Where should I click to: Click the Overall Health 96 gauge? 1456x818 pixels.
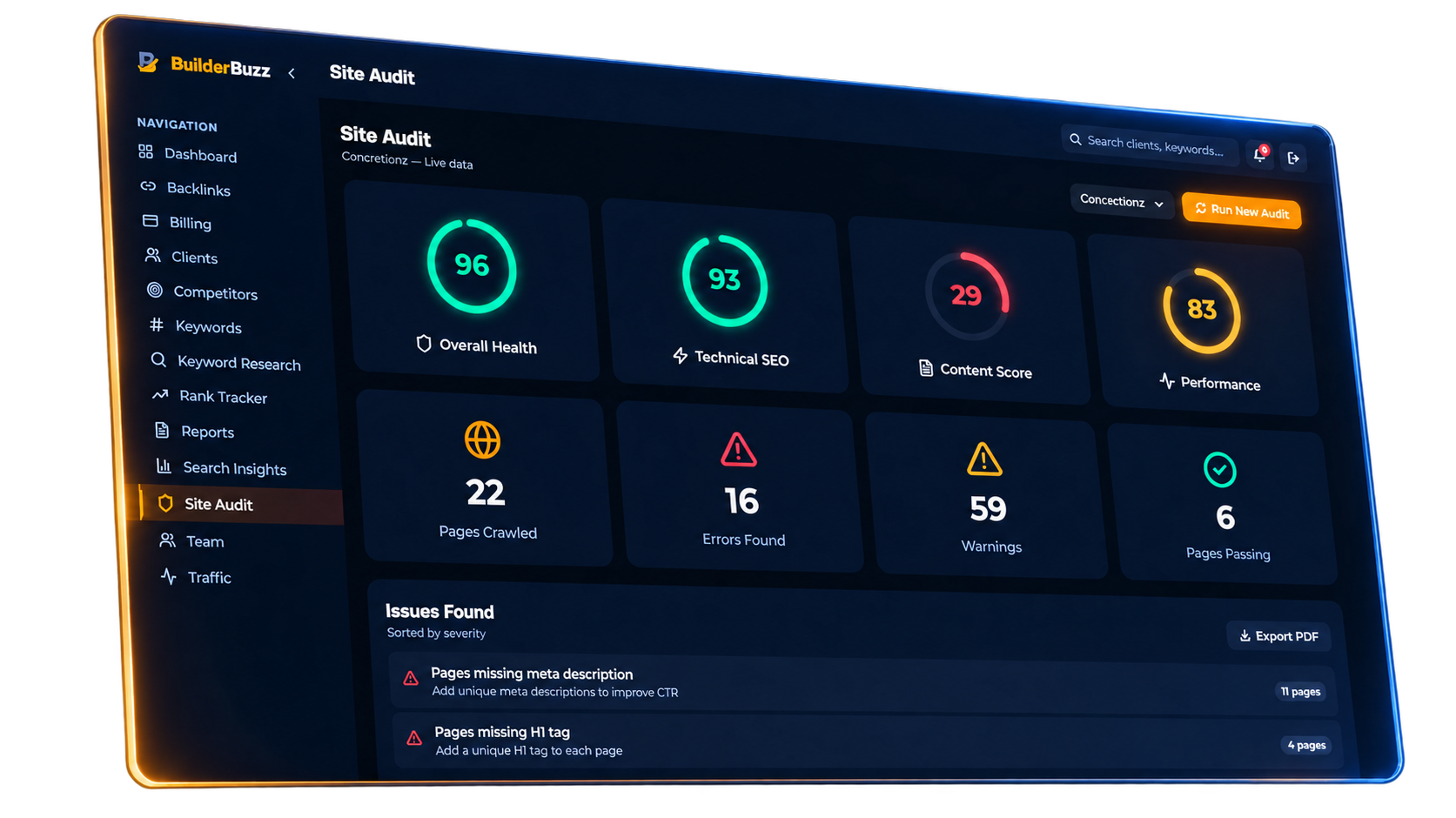472,265
